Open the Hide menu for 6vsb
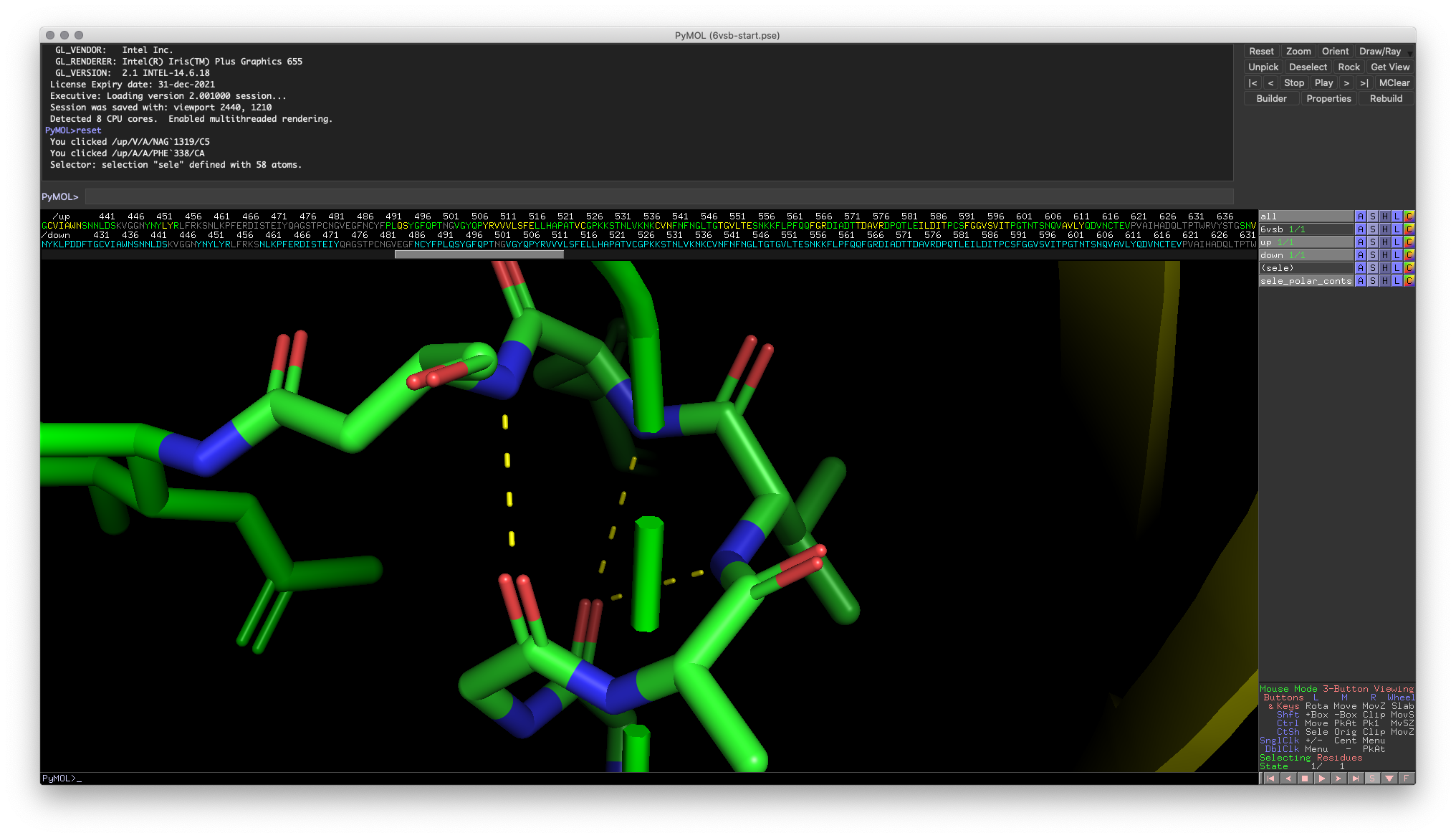 1384,229
